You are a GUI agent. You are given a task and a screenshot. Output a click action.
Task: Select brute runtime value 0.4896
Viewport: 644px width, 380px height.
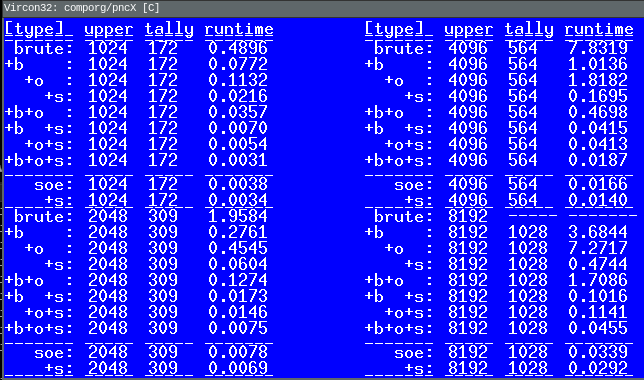[238, 48]
